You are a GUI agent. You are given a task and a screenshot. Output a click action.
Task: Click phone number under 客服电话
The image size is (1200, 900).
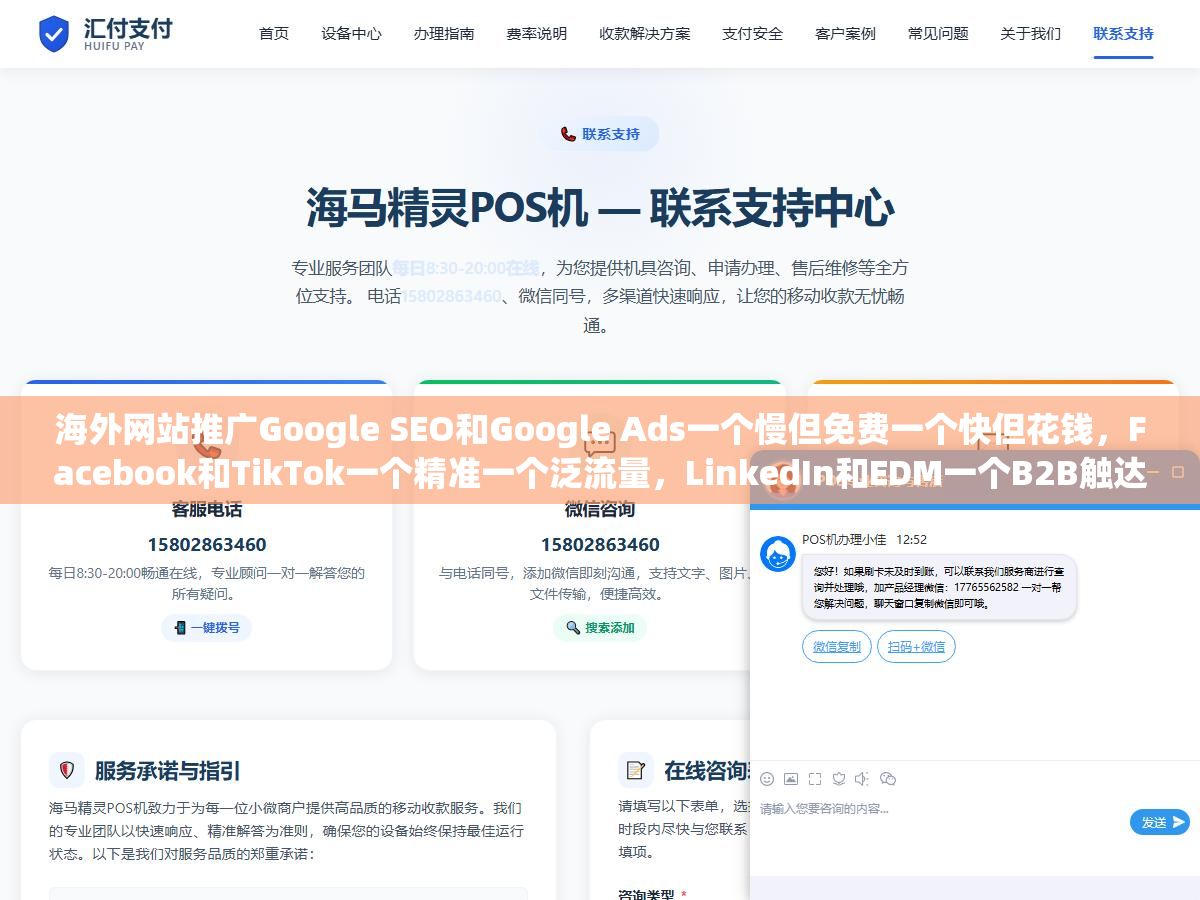pos(207,545)
